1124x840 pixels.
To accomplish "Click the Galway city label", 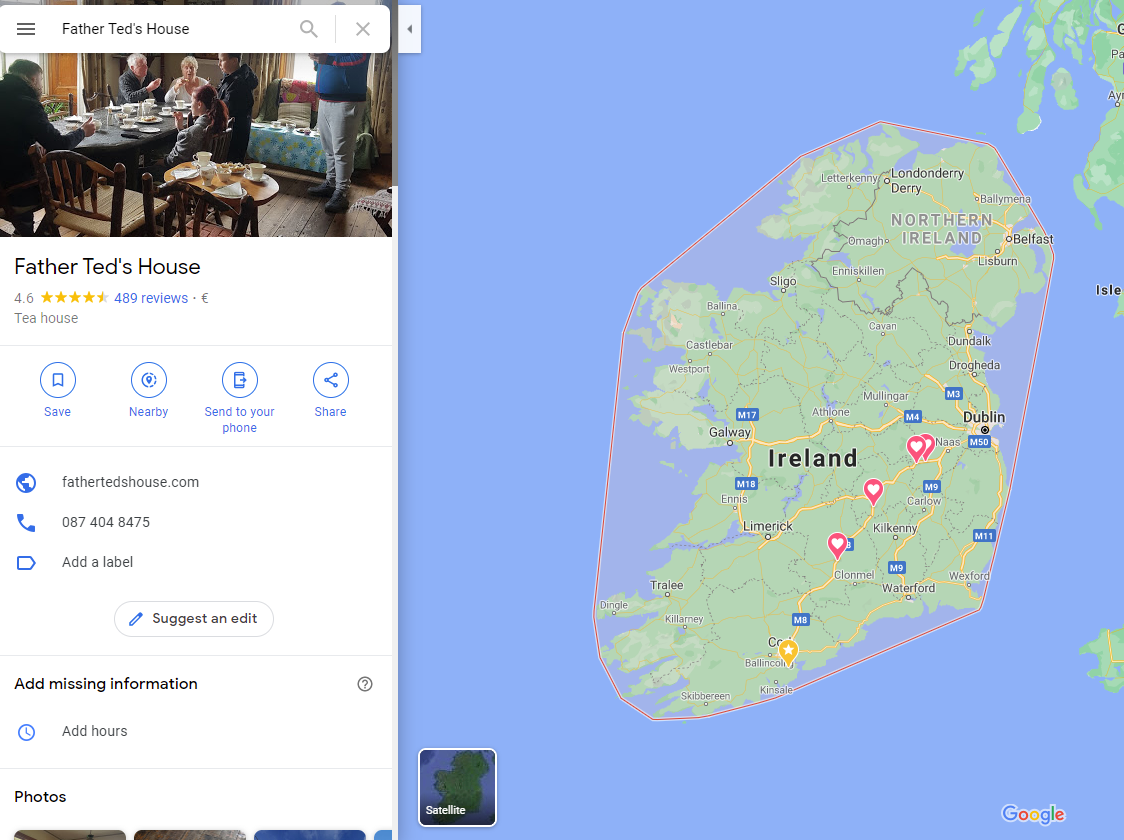I will click(x=730, y=432).
